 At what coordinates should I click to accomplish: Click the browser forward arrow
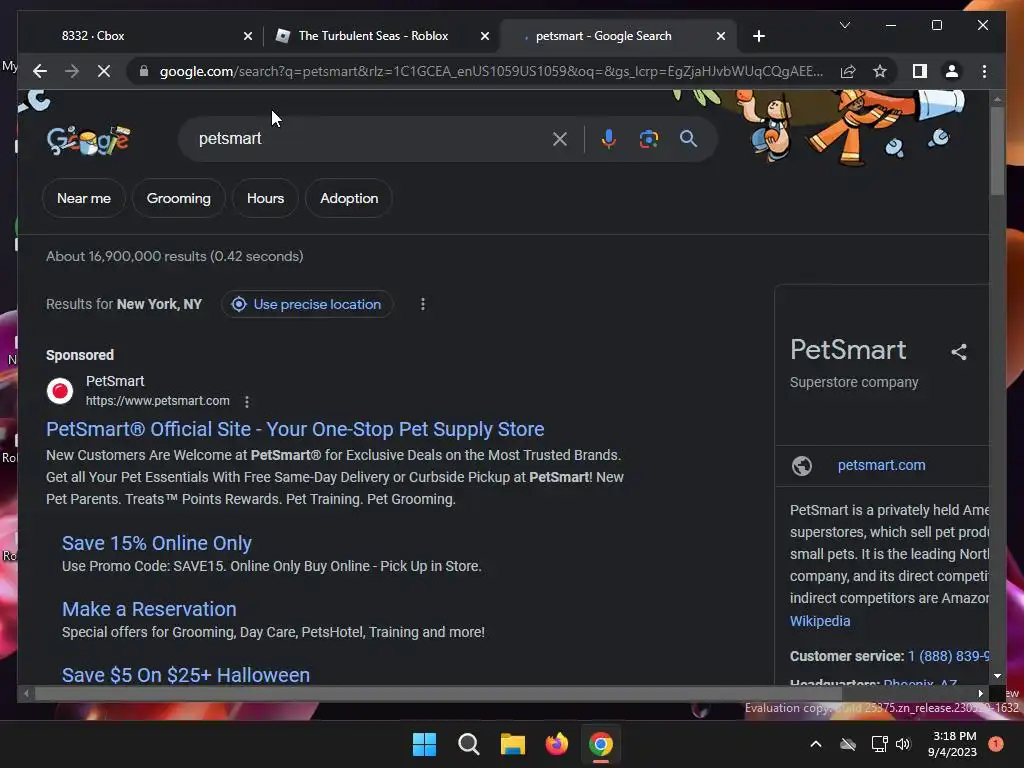(72, 71)
